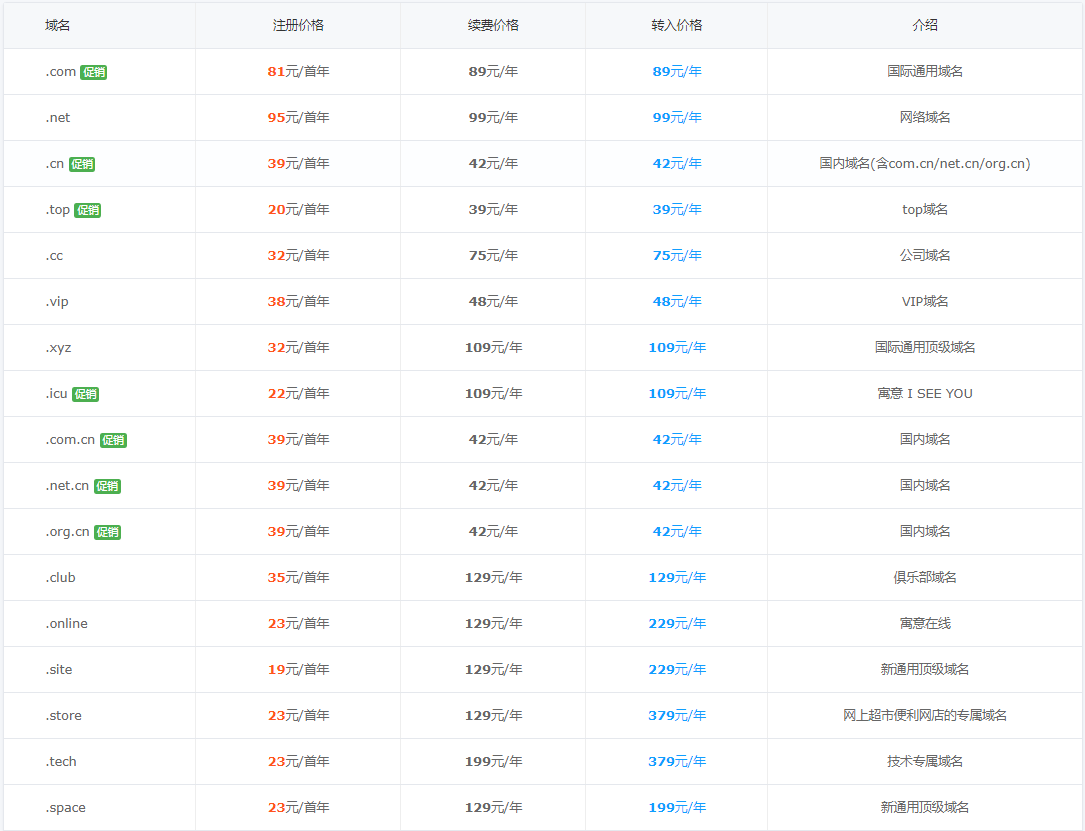Select the 199元/年 transfer price for .space

pyautogui.click(x=677, y=808)
